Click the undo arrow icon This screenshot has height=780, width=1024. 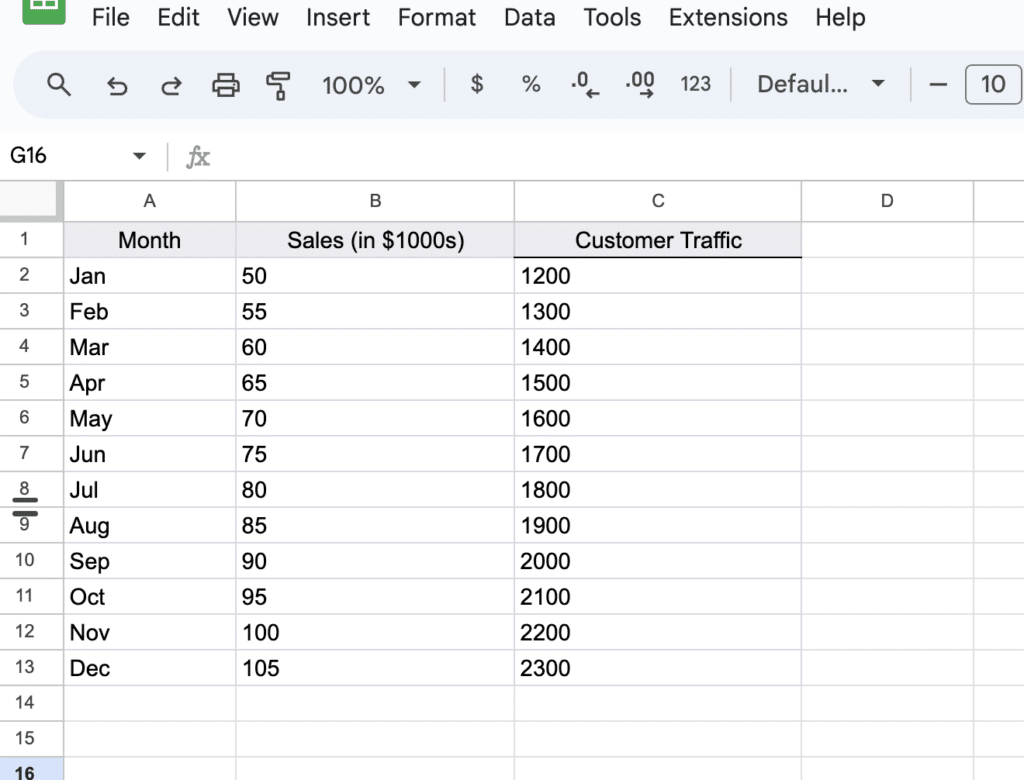click(117, 86)
